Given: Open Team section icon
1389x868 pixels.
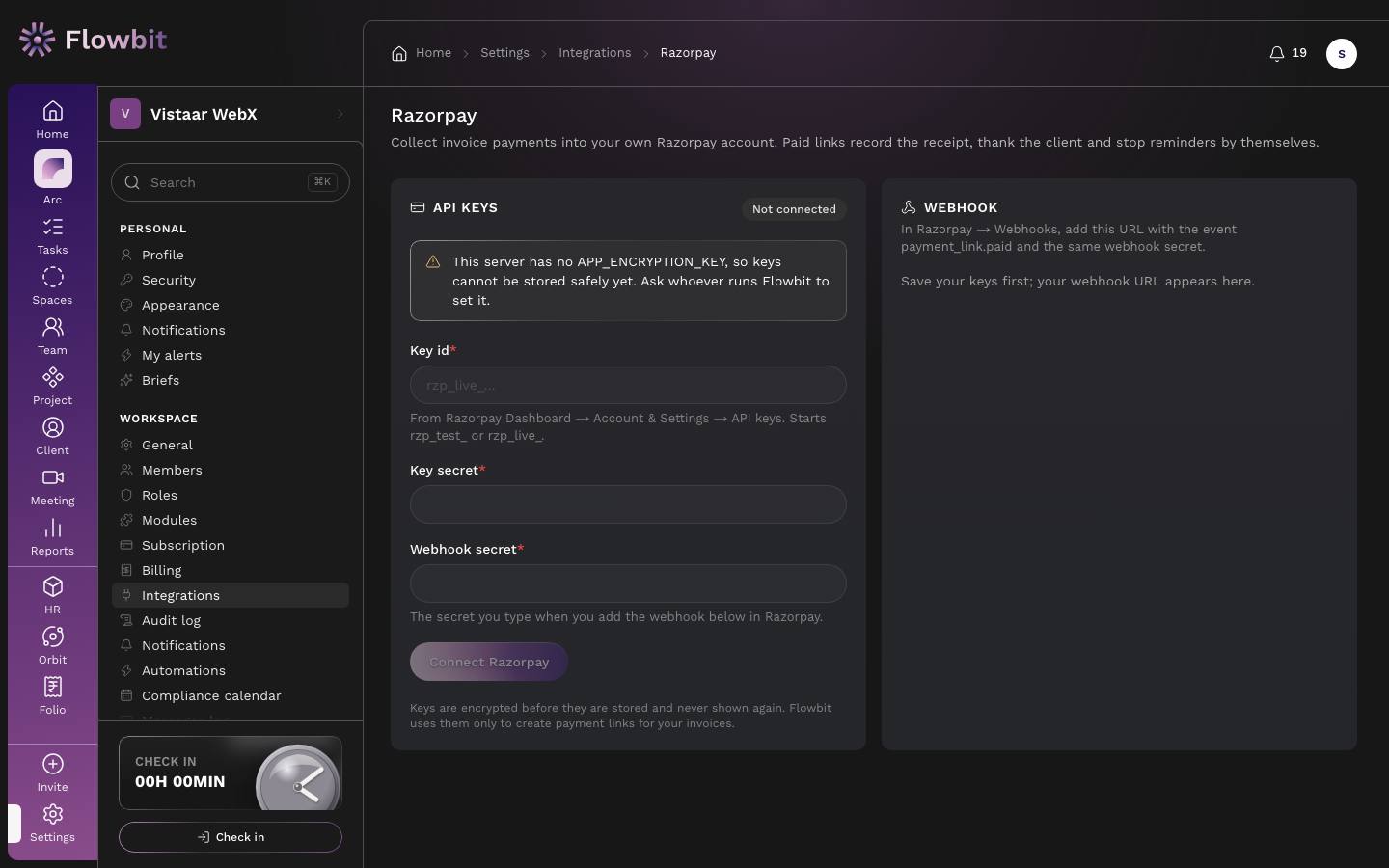Looking at the screenshot, I should 53,328.
